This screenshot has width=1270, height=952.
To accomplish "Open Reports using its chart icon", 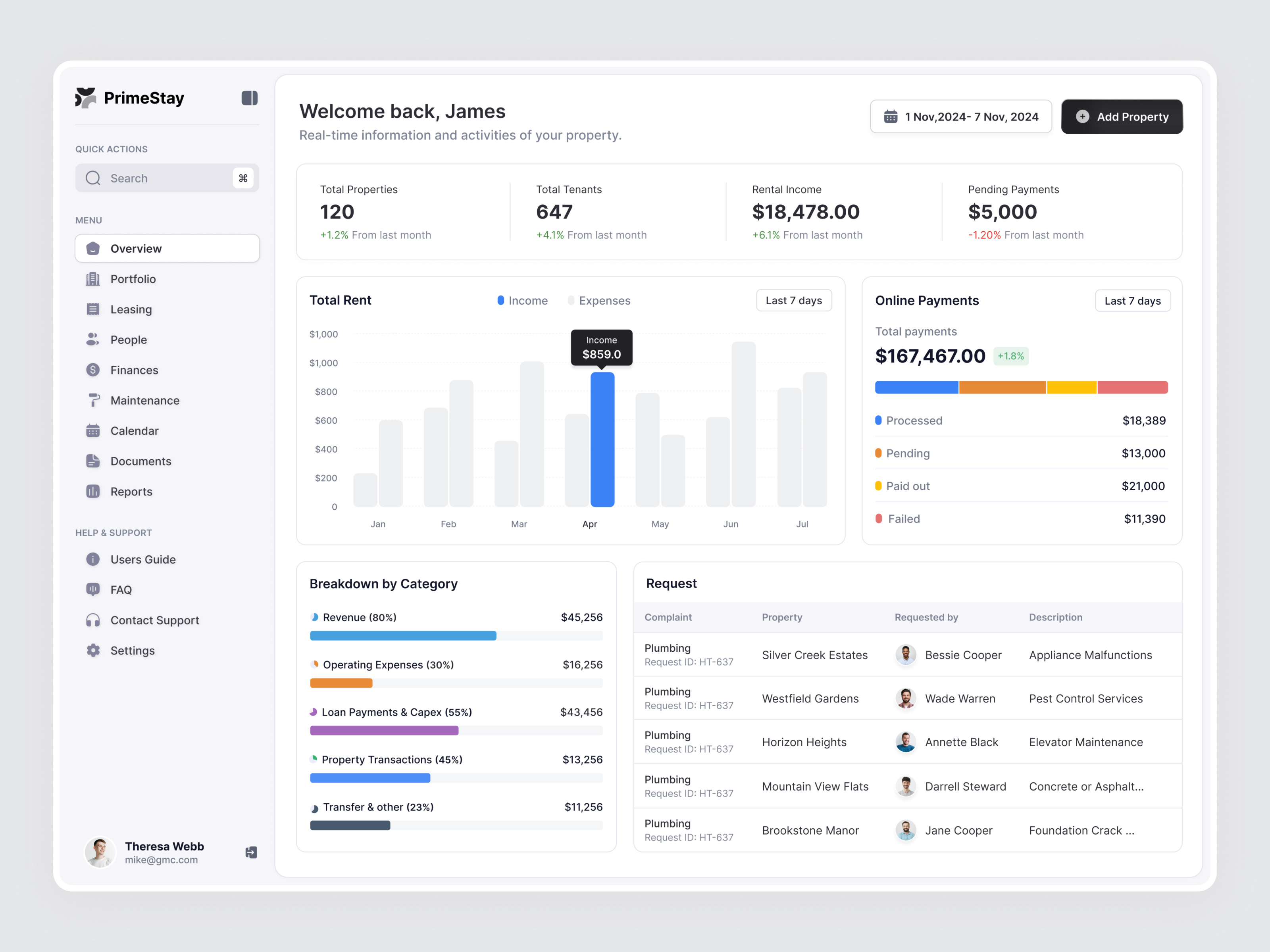I will tap(92, 491).
